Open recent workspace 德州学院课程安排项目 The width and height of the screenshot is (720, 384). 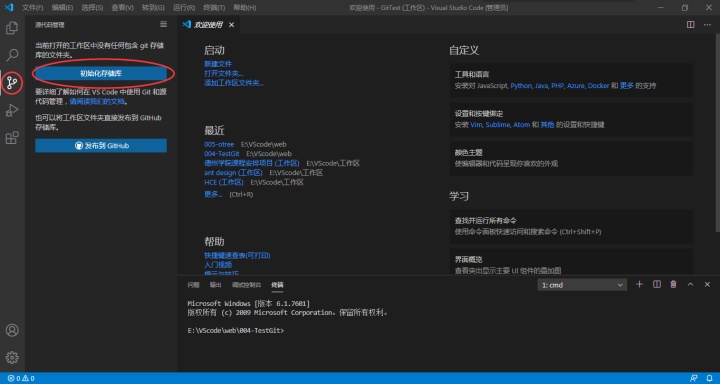[x=252, y=163]
